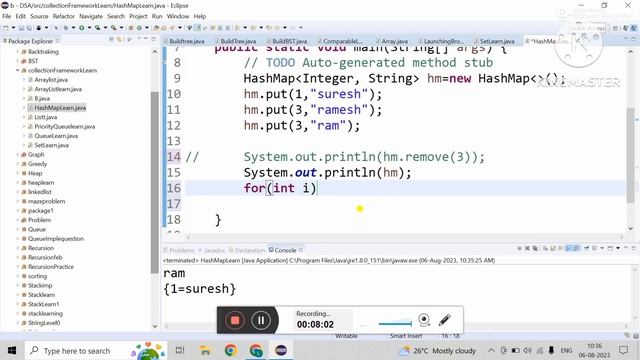The height and width of the screenshot is (360, 640).
Task: Open Task View on the taskbar
Action: [x=180, y=350]
